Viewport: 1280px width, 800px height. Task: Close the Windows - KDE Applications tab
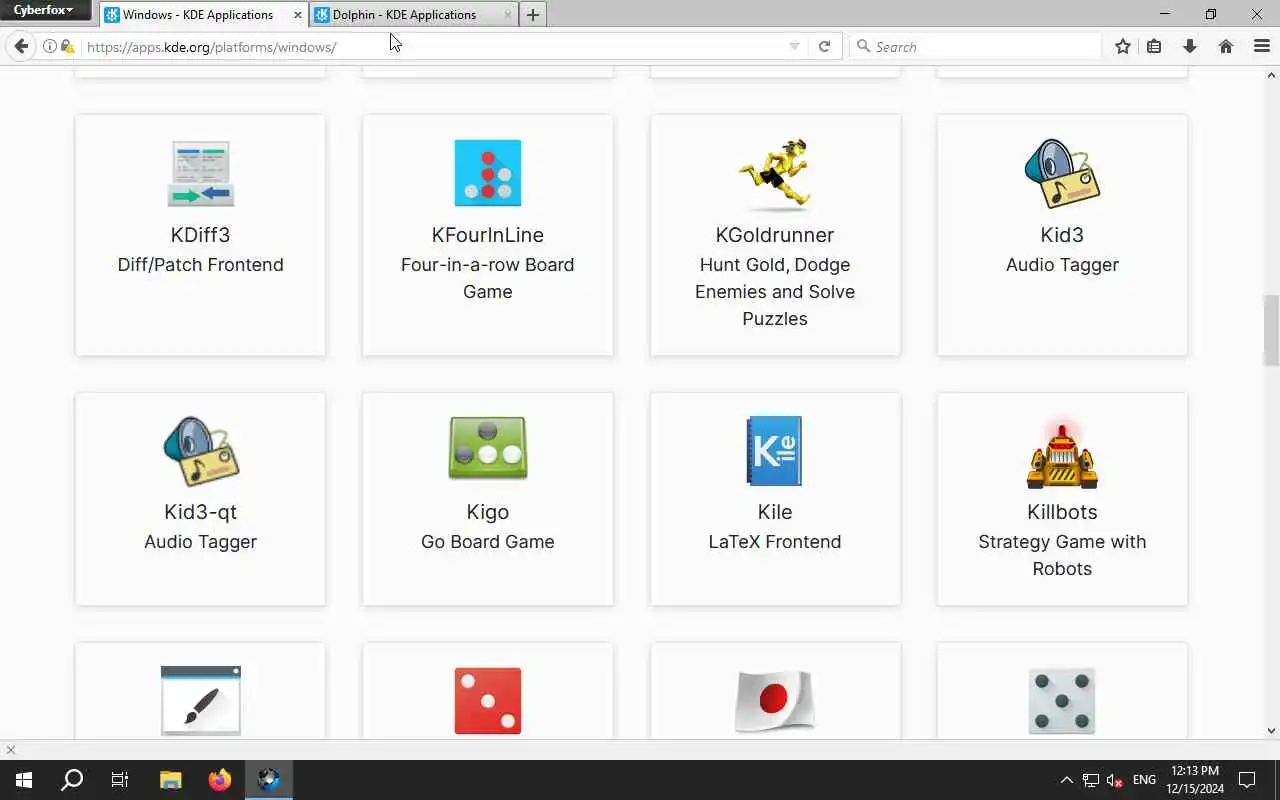[x=297, y=15]
